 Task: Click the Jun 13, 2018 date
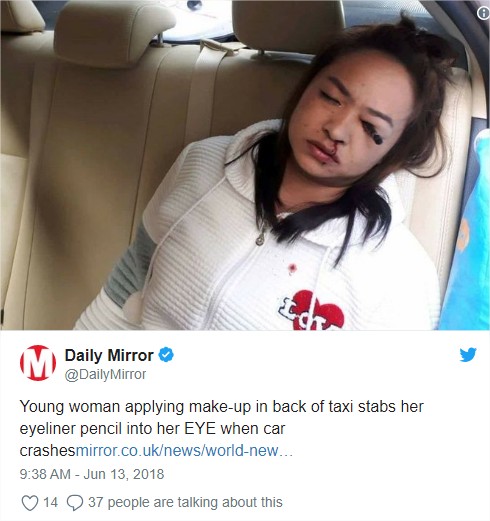click(124, 474)
